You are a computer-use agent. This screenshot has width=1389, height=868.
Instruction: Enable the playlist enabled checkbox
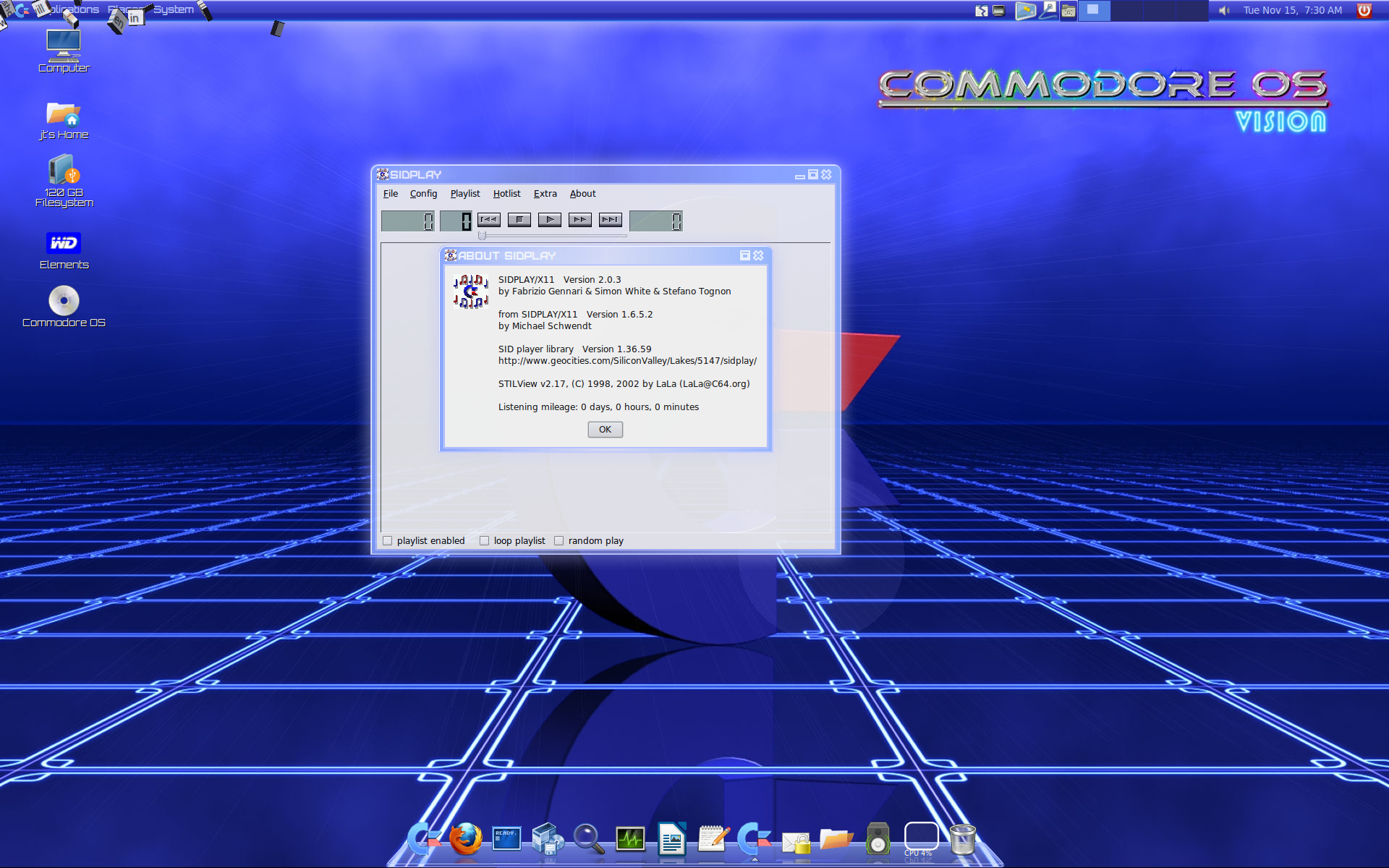click(x=388, y=540)
